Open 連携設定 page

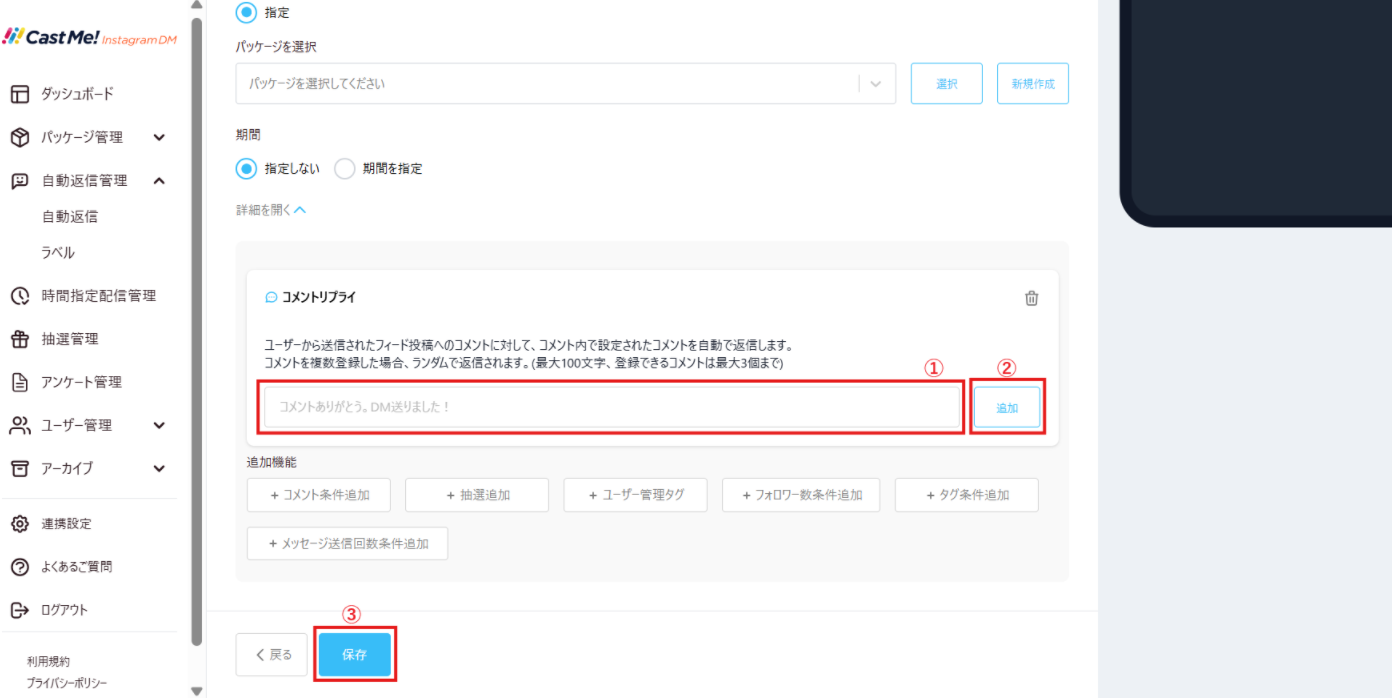click(x=66, y=524)
